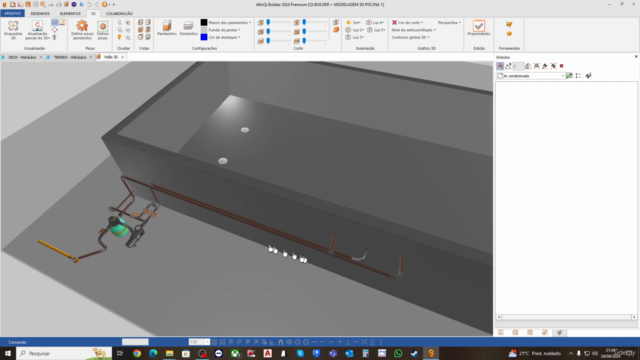
Task: Click the numeric field in Símbolos toolbar
Action: click(x=518, y=66)
